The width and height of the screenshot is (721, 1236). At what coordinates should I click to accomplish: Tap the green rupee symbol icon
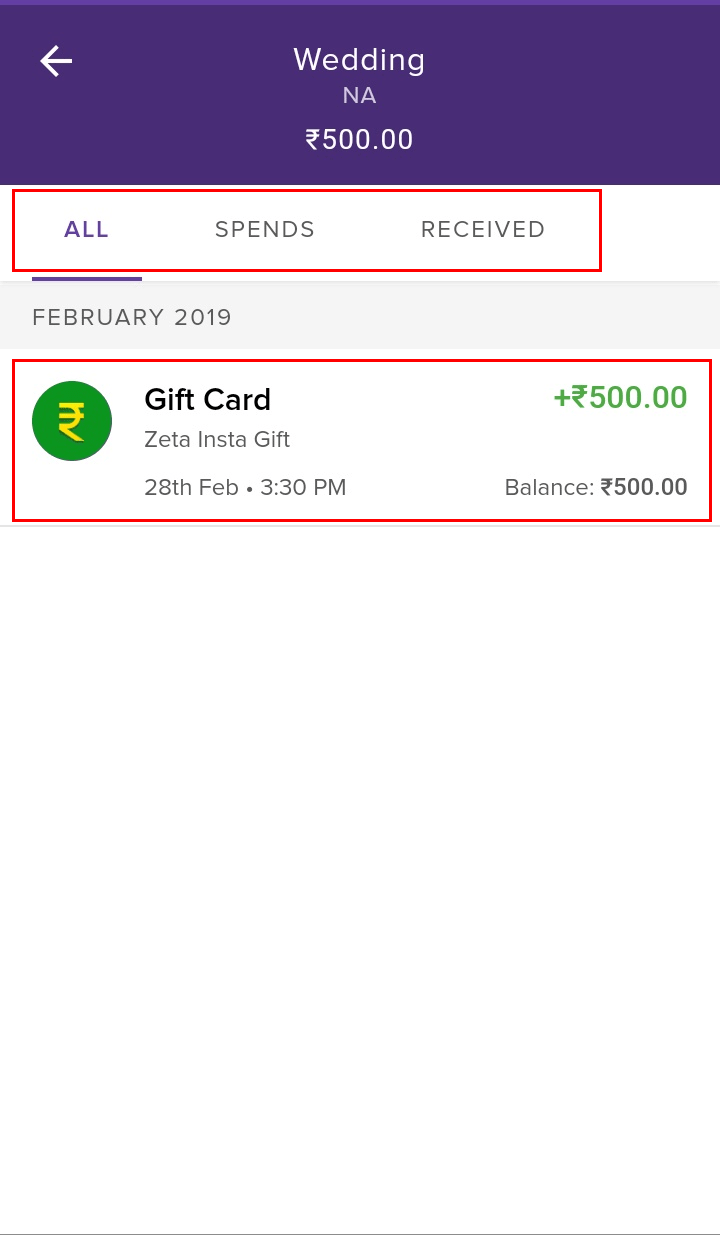point(72,421)
